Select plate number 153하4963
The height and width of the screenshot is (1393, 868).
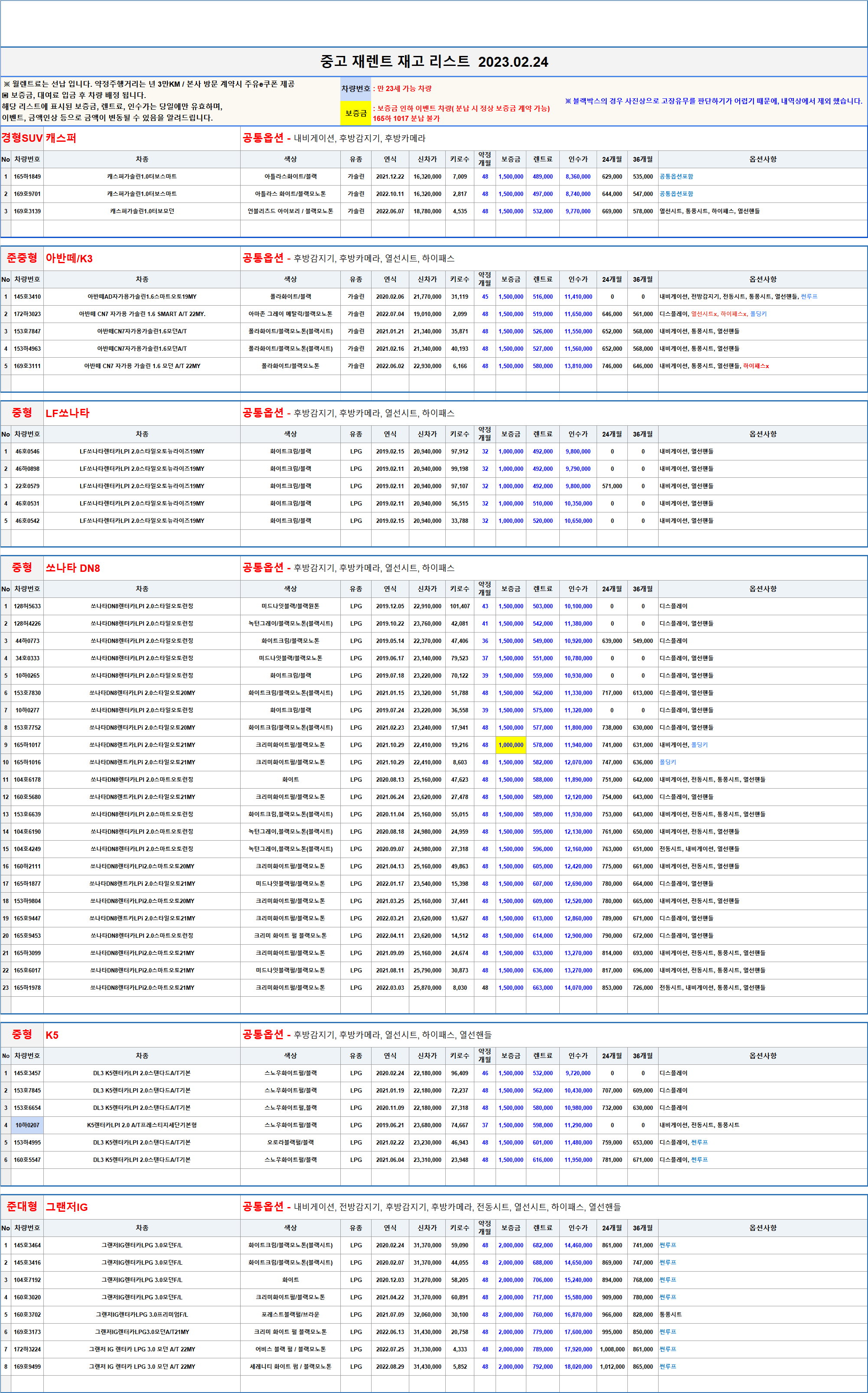(28, 349)
